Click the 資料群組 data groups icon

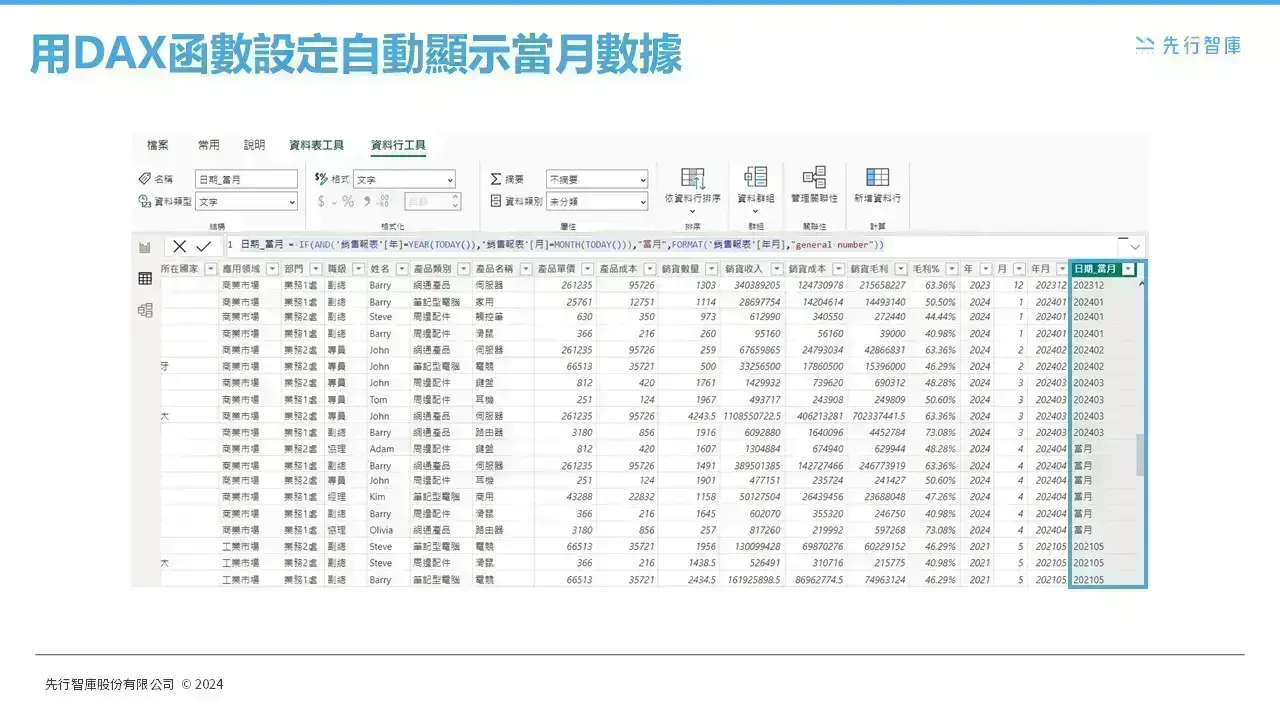tap(755, 178)
